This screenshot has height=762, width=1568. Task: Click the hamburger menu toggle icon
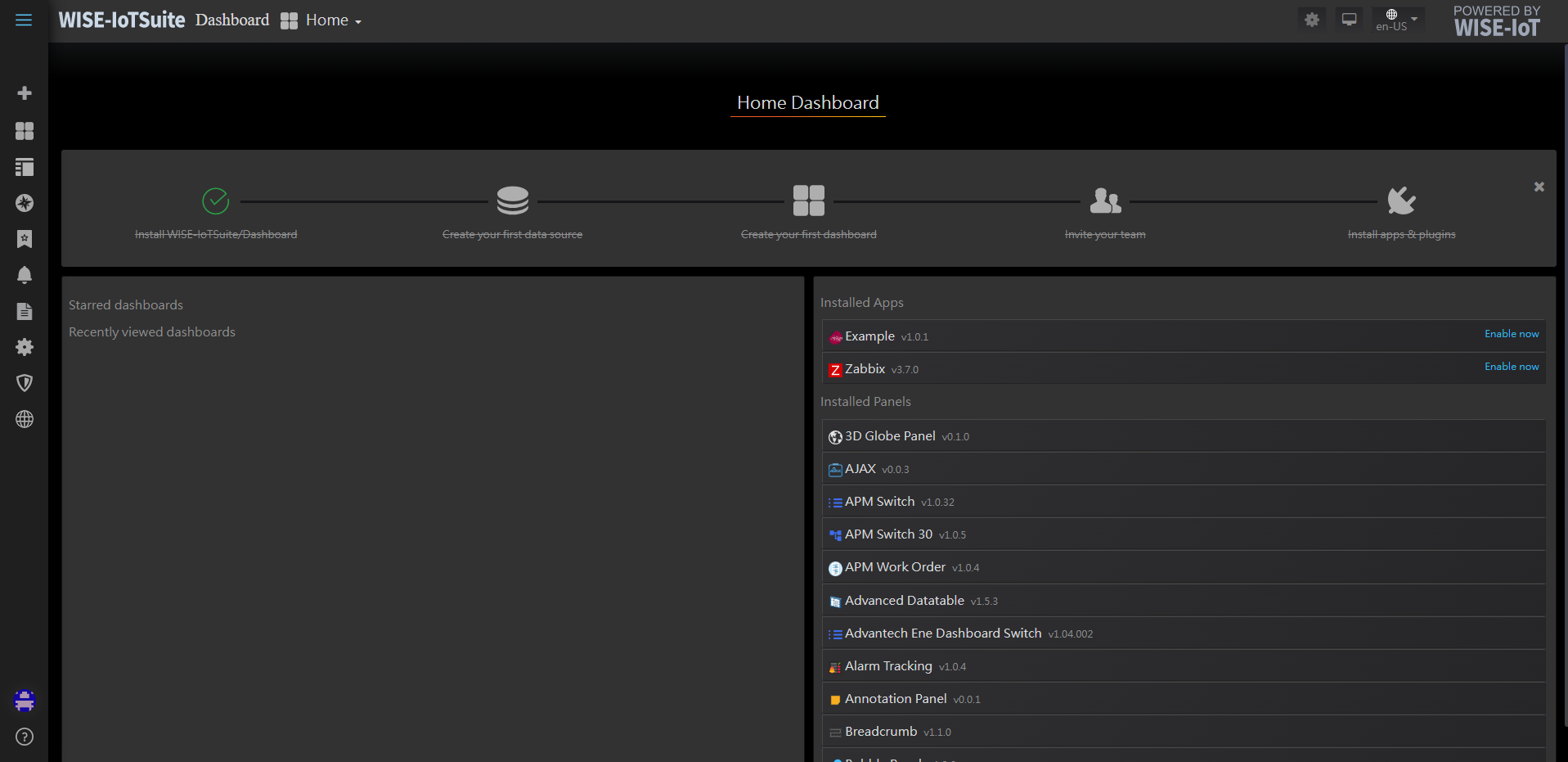point(24,20)
